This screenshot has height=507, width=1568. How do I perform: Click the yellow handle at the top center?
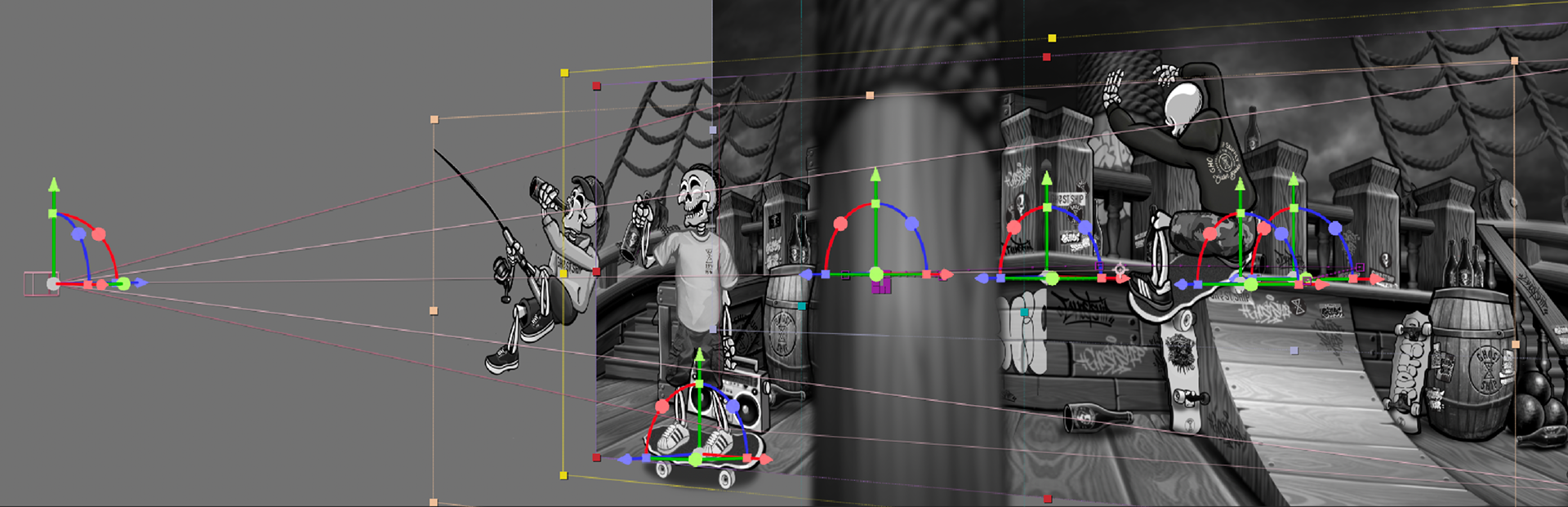tap(1052, 38)
